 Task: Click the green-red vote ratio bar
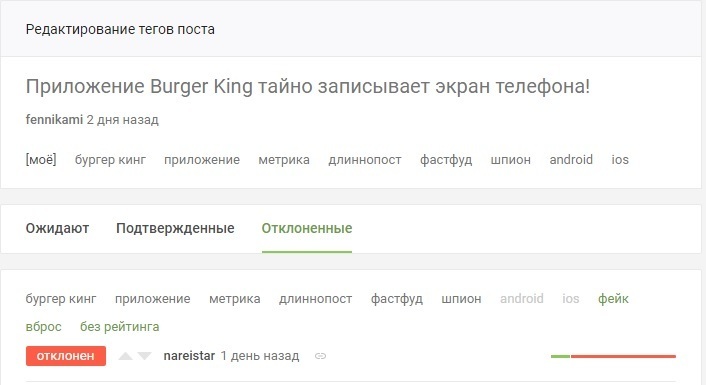click(x=613, y=356)
